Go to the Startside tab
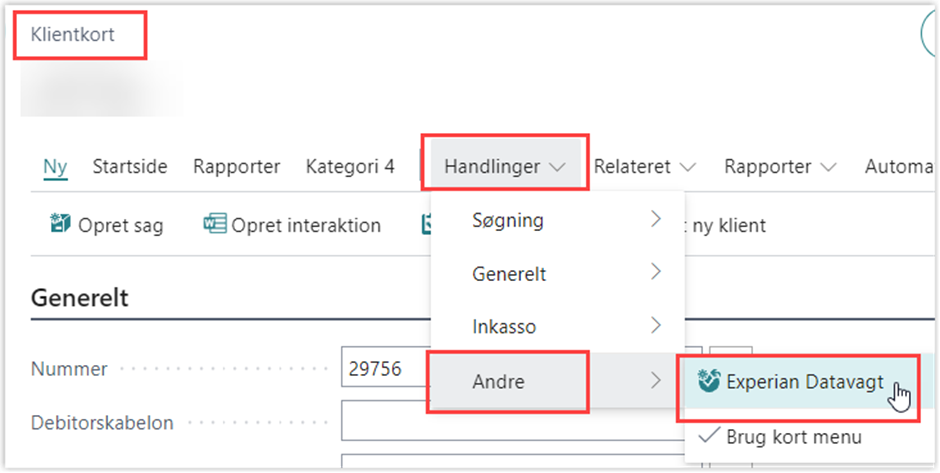 [x=129, y=167]
